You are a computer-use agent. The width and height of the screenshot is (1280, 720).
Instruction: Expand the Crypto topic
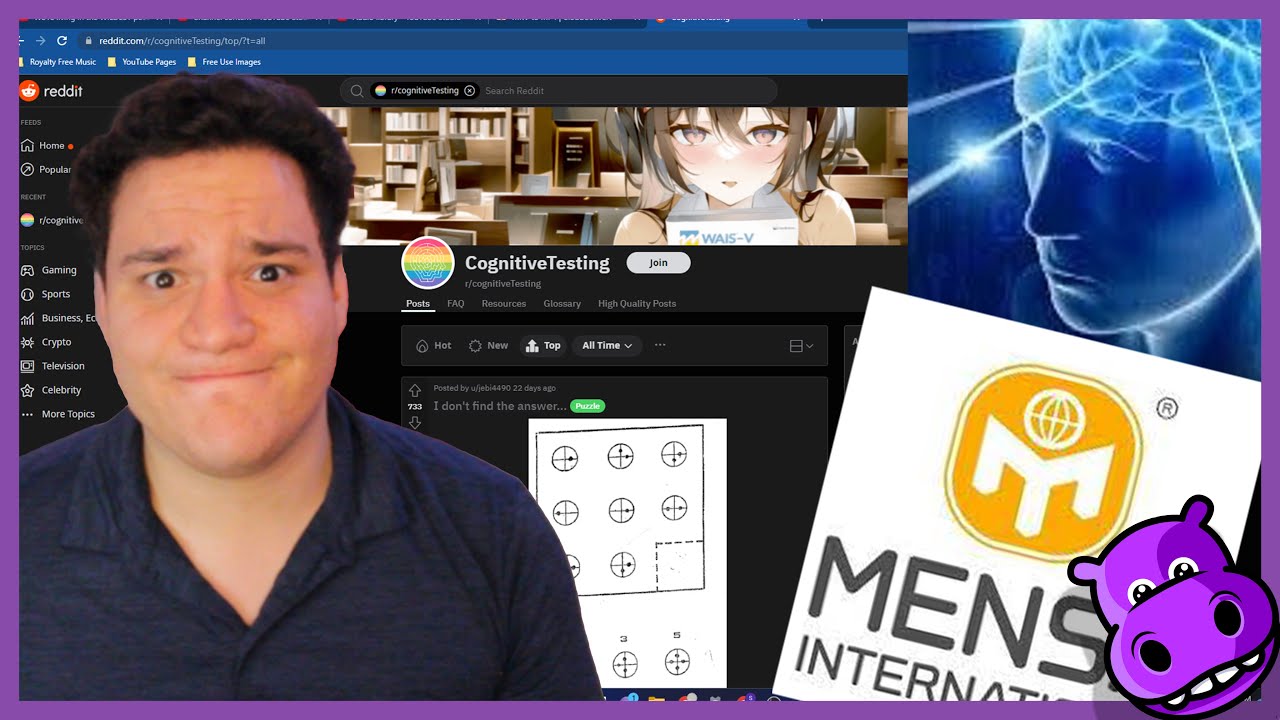(48, 342)
